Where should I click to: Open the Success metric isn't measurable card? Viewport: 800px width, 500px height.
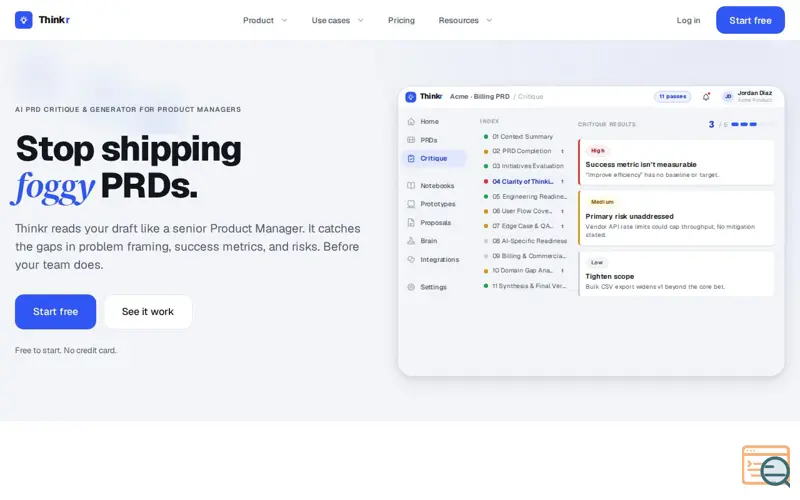click(x=676, y=162)
